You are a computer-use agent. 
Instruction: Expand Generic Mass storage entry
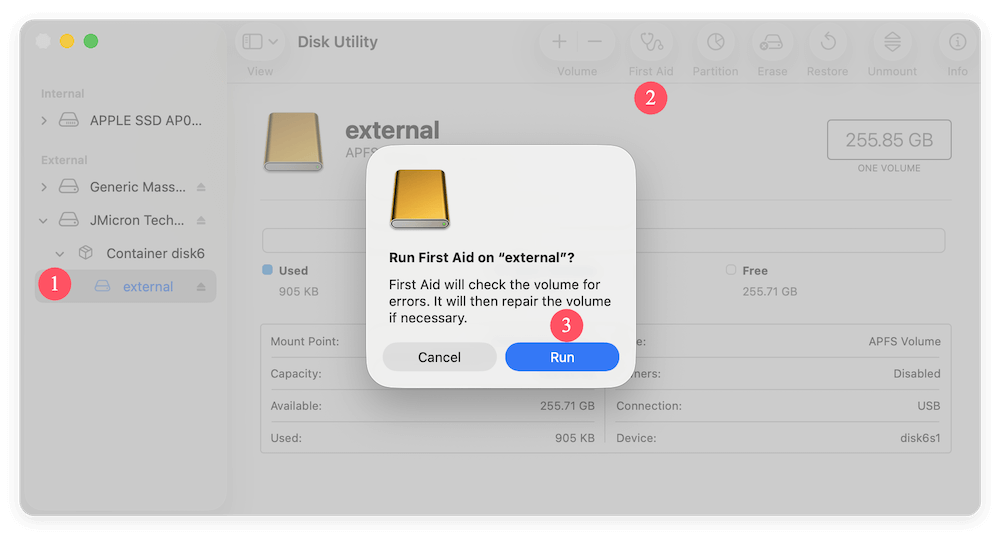click(43, 187)
